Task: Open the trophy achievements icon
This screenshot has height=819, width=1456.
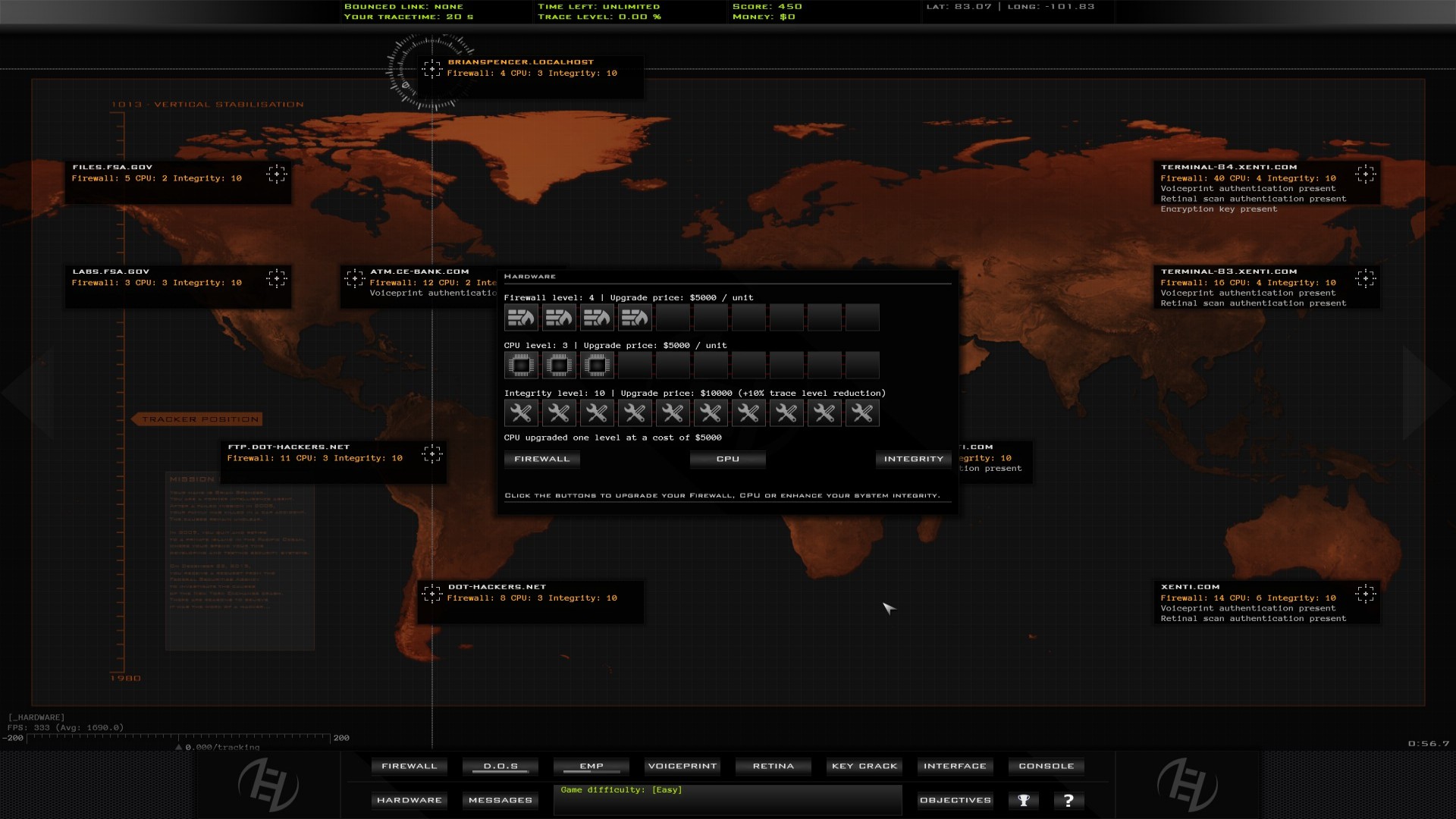Action: pos(1023,800)
